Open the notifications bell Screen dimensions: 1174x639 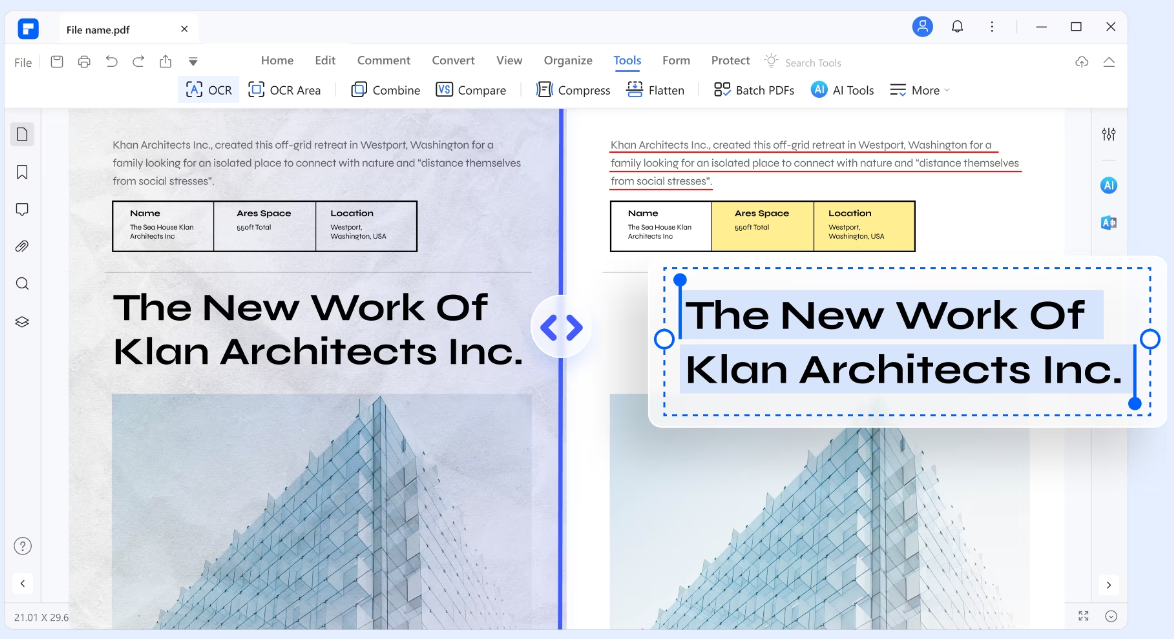[958, 26]
